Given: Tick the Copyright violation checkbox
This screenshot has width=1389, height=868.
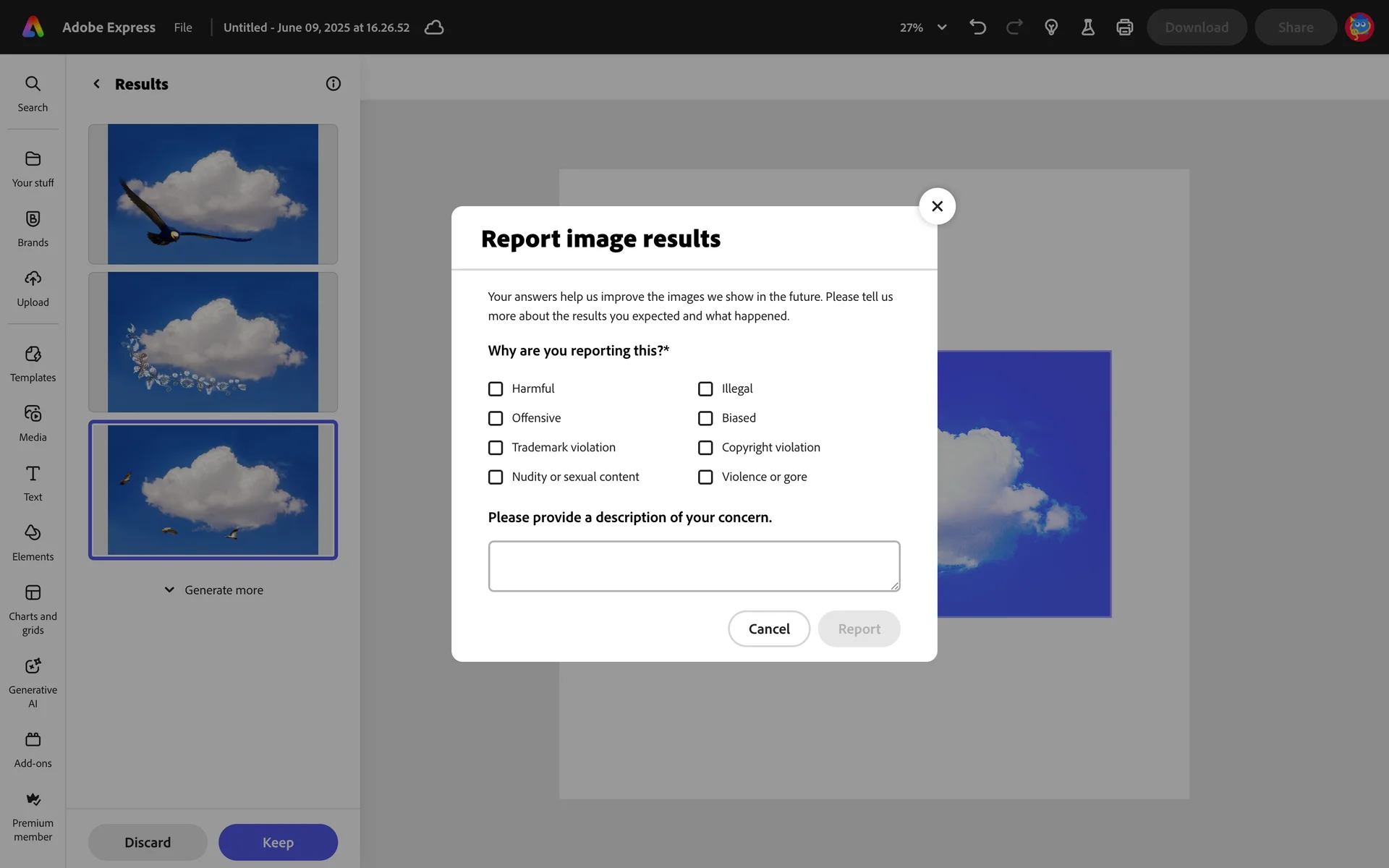Looking at the screenshot, I should (x=705, y=448).
